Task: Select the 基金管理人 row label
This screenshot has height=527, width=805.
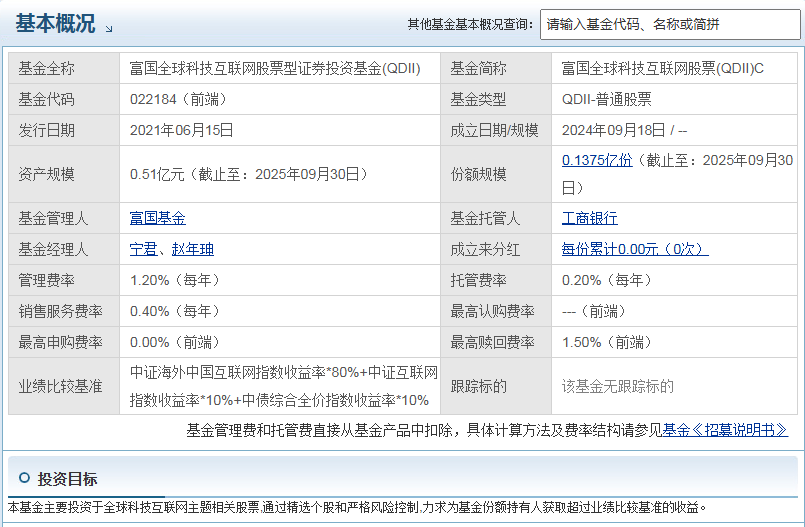Action: pos(53,218)
